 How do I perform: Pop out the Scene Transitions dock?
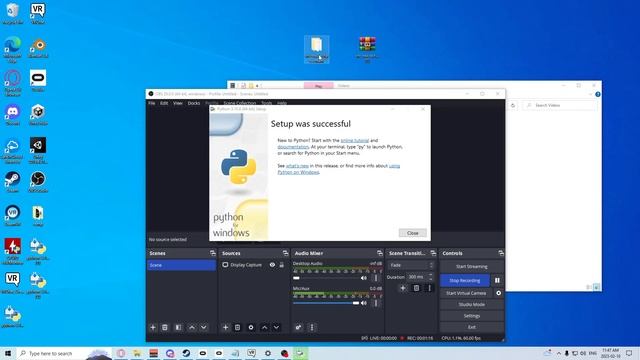click(x=433, y=253)
